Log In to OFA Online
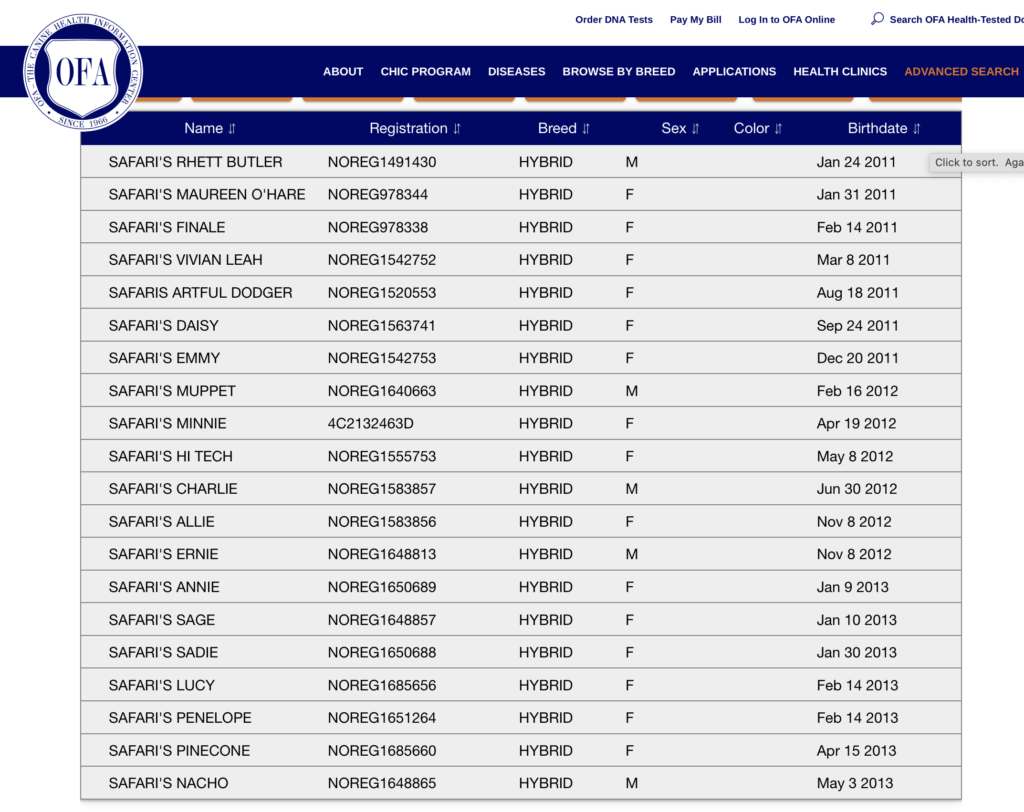 [786, 20]
